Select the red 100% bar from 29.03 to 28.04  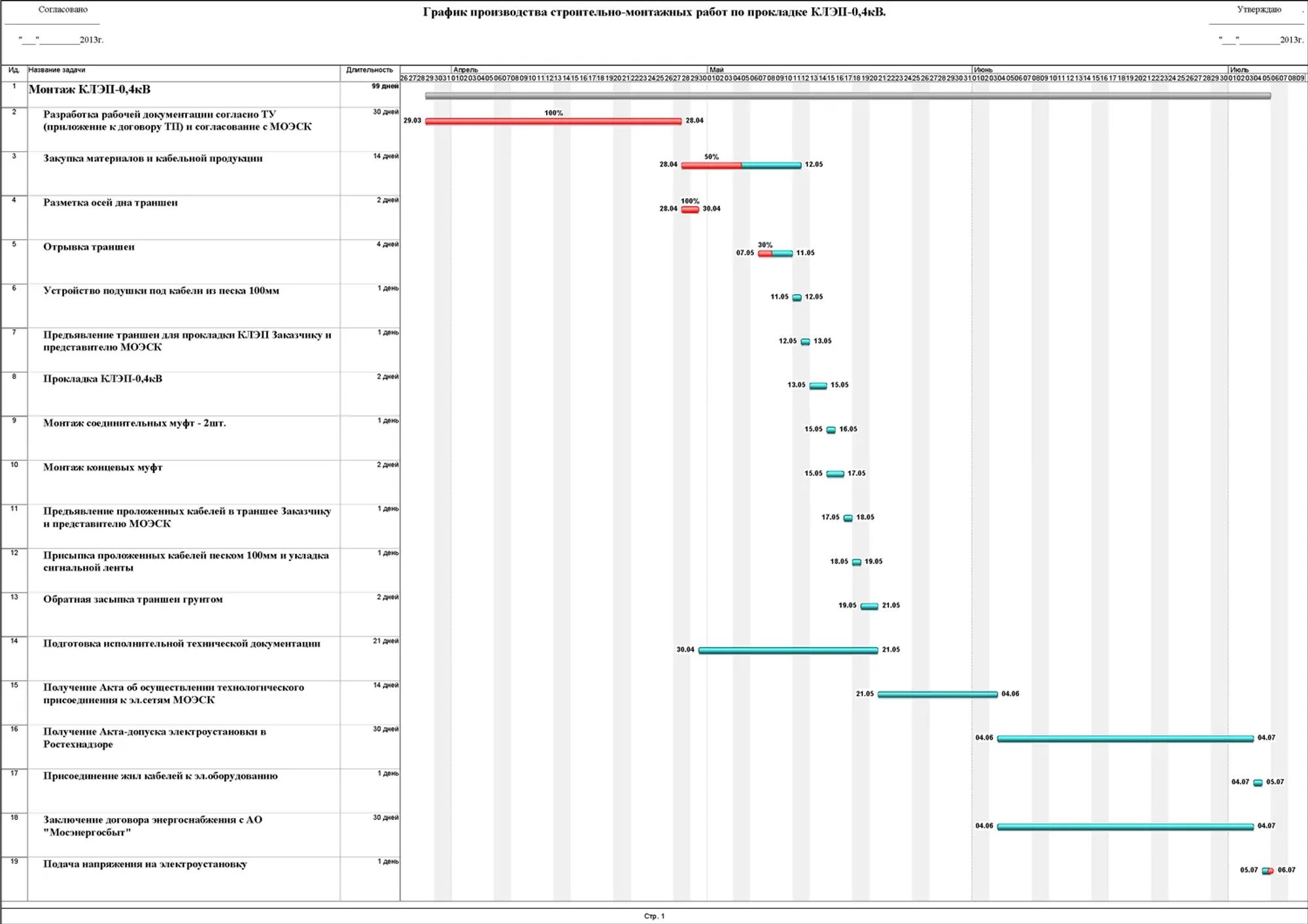(x=553, y=121)
